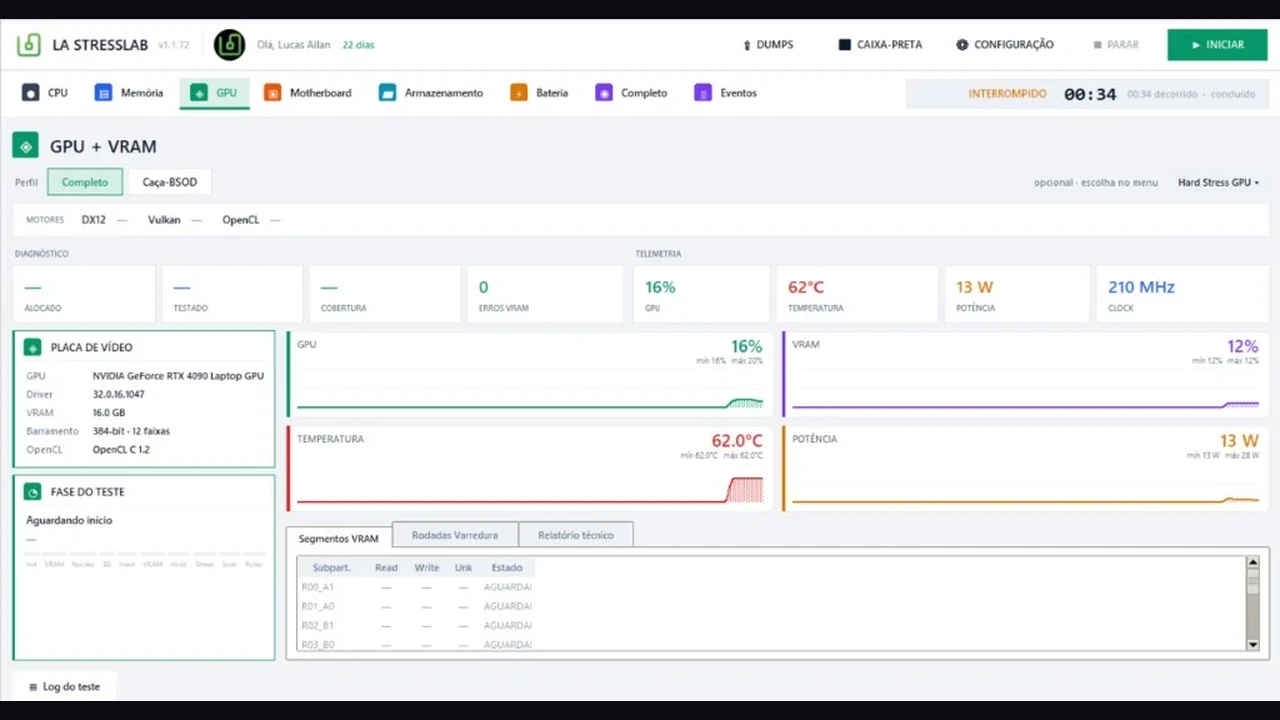The height and width of the screenshot is (720, 1280).
Task: Select the Completo profile option
Action: click(x=85, y=182)
